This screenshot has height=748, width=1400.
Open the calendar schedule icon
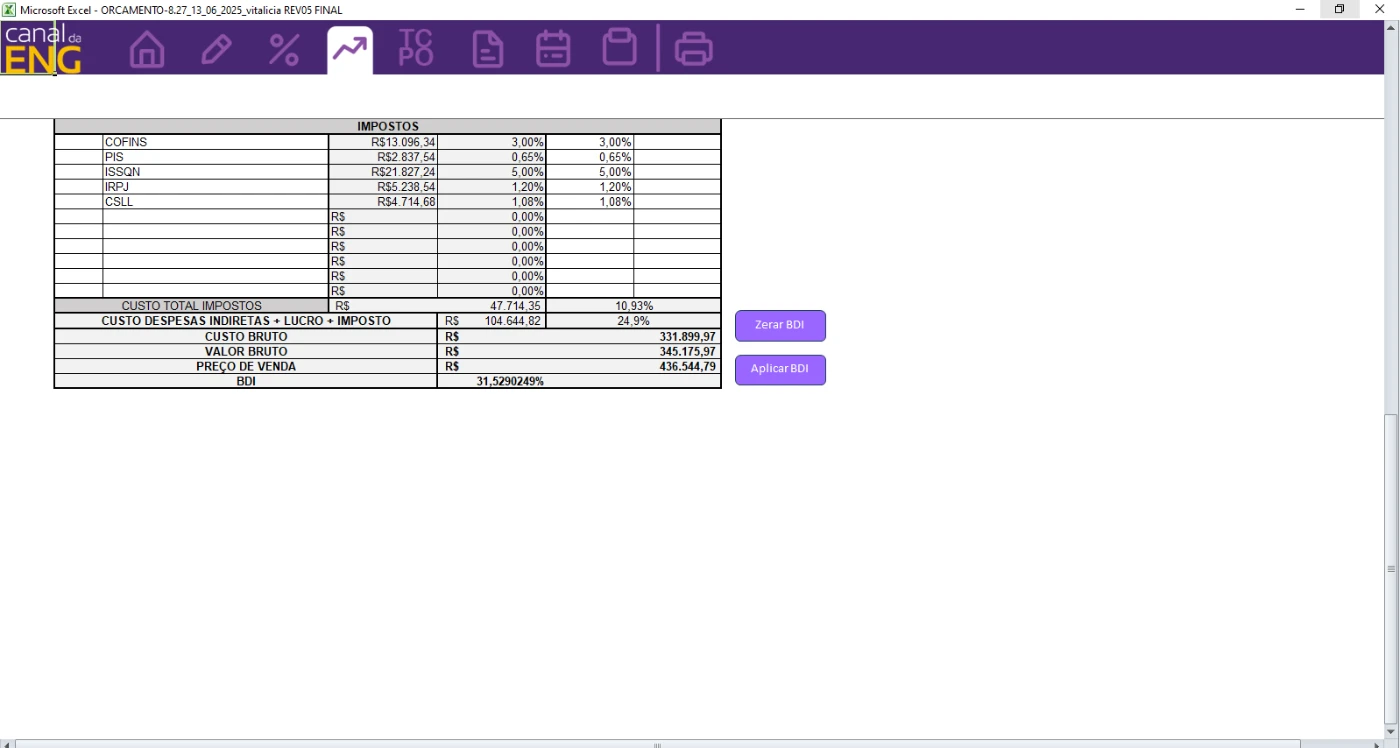553,49
